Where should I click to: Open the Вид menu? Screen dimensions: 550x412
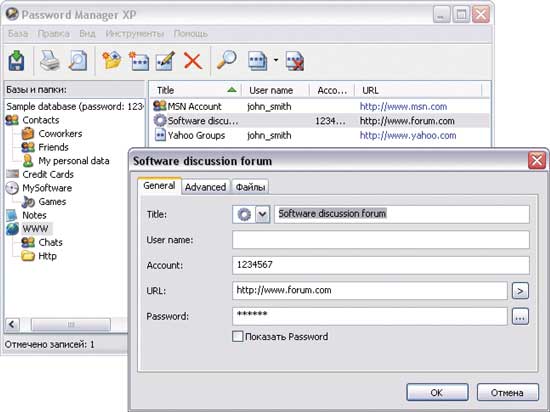pyautogui.click(x=87, y=34)
